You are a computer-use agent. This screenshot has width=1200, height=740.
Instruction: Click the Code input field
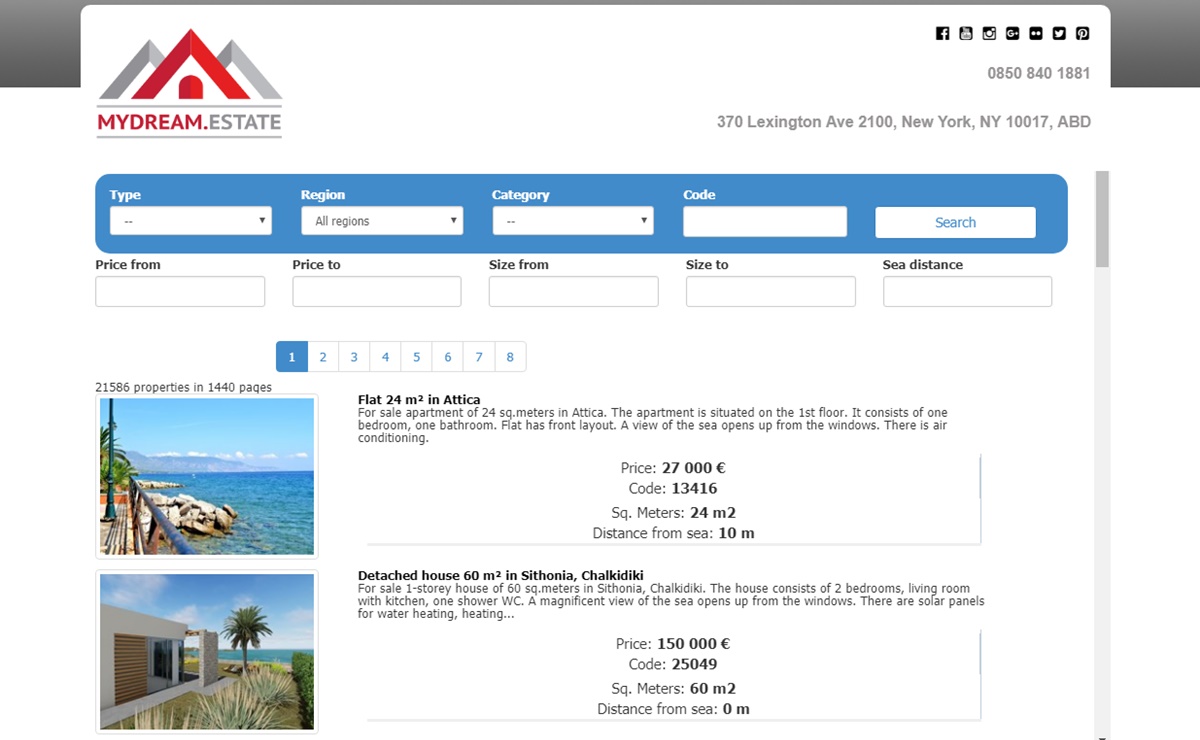point(765,221)
